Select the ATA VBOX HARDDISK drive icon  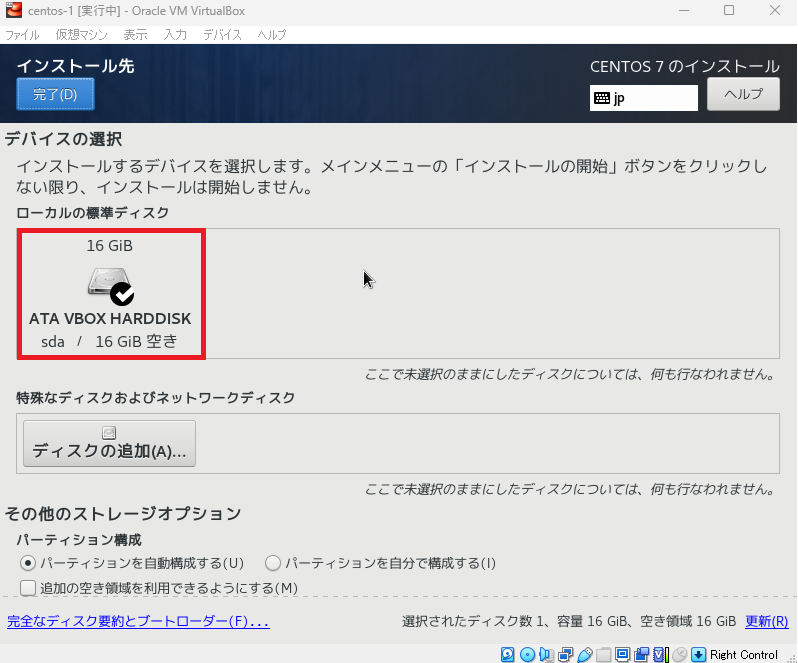click(x=111, y=287)
